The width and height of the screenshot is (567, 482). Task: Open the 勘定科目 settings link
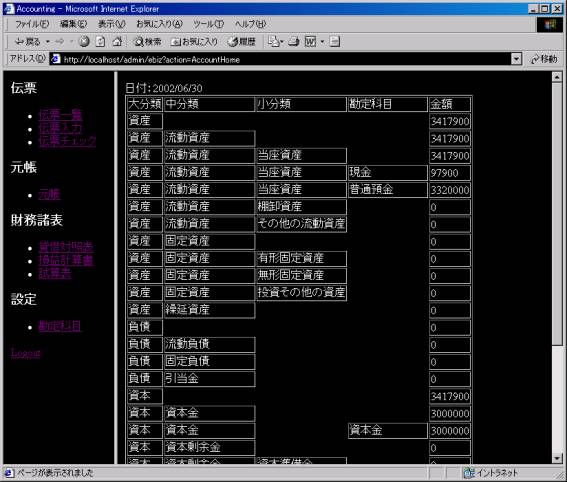tap(60, 326)
